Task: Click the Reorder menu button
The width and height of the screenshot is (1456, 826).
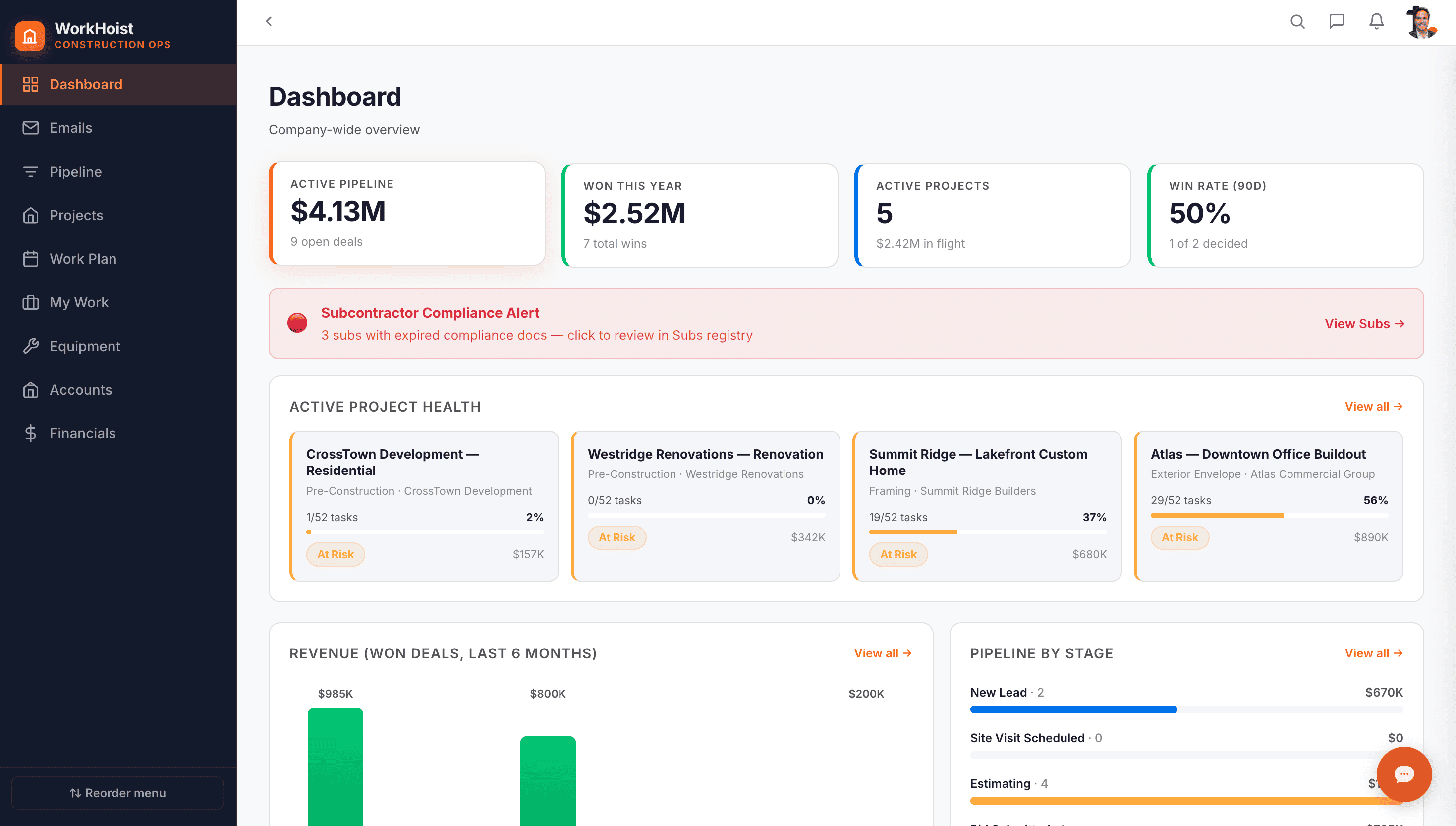Action: point(117,793)
